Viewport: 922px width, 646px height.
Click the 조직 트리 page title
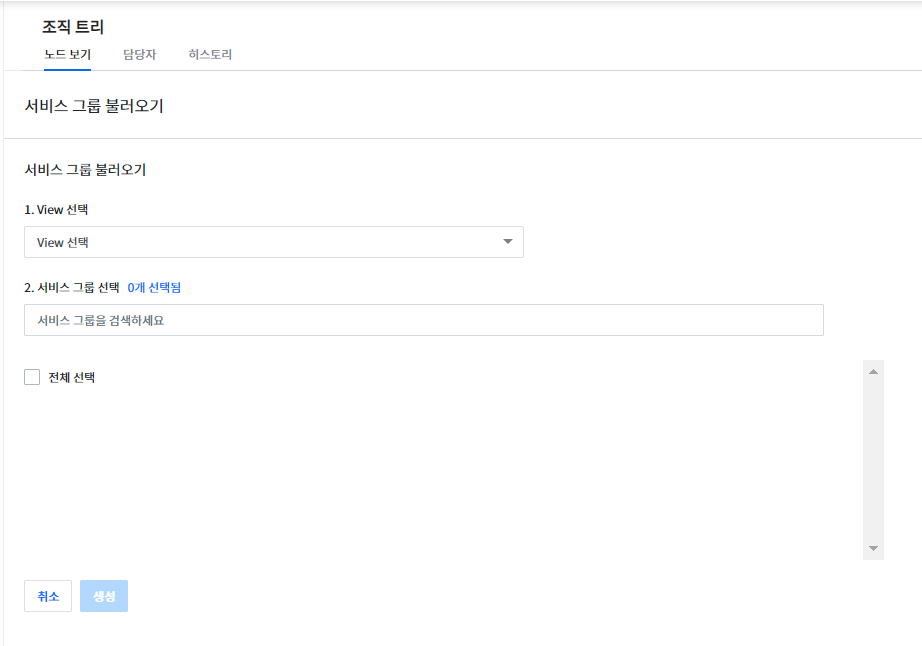pyautogui.click(x=73, y=27)
